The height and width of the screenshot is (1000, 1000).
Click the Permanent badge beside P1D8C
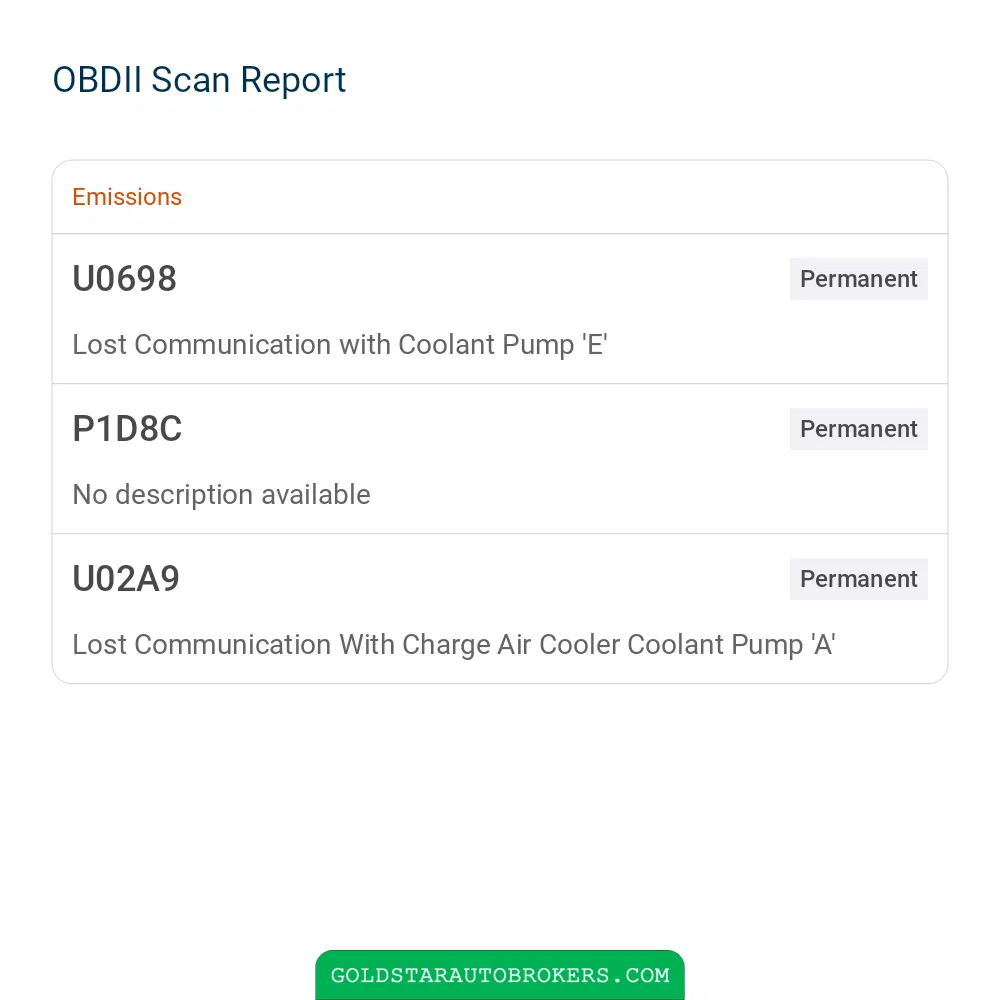pyautogui.click(x=858, y=429)
